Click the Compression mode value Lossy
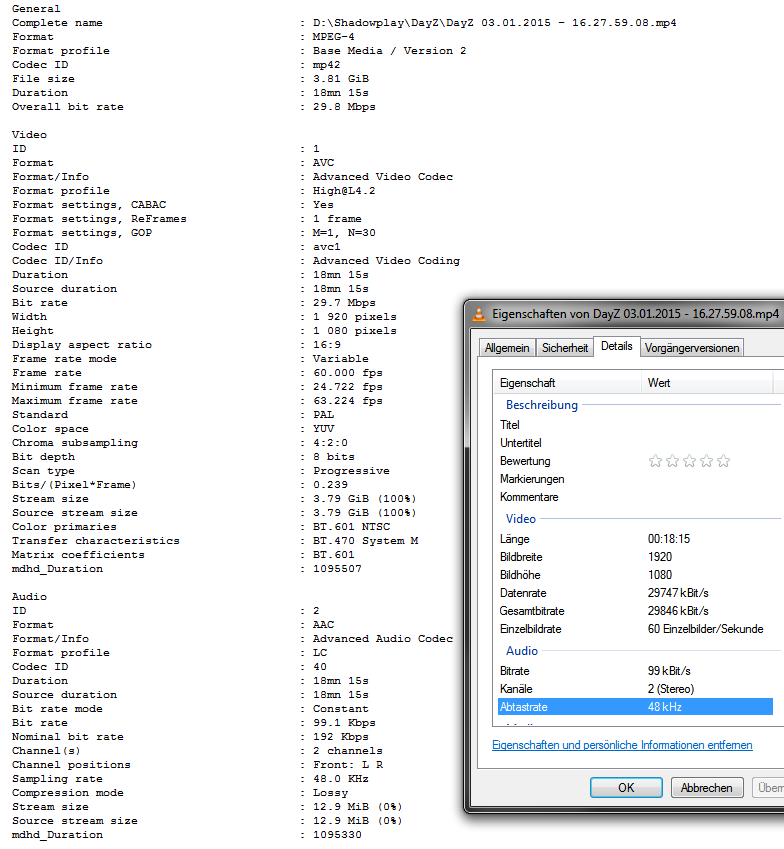This screenshot has height=849, width=784. 330,793
